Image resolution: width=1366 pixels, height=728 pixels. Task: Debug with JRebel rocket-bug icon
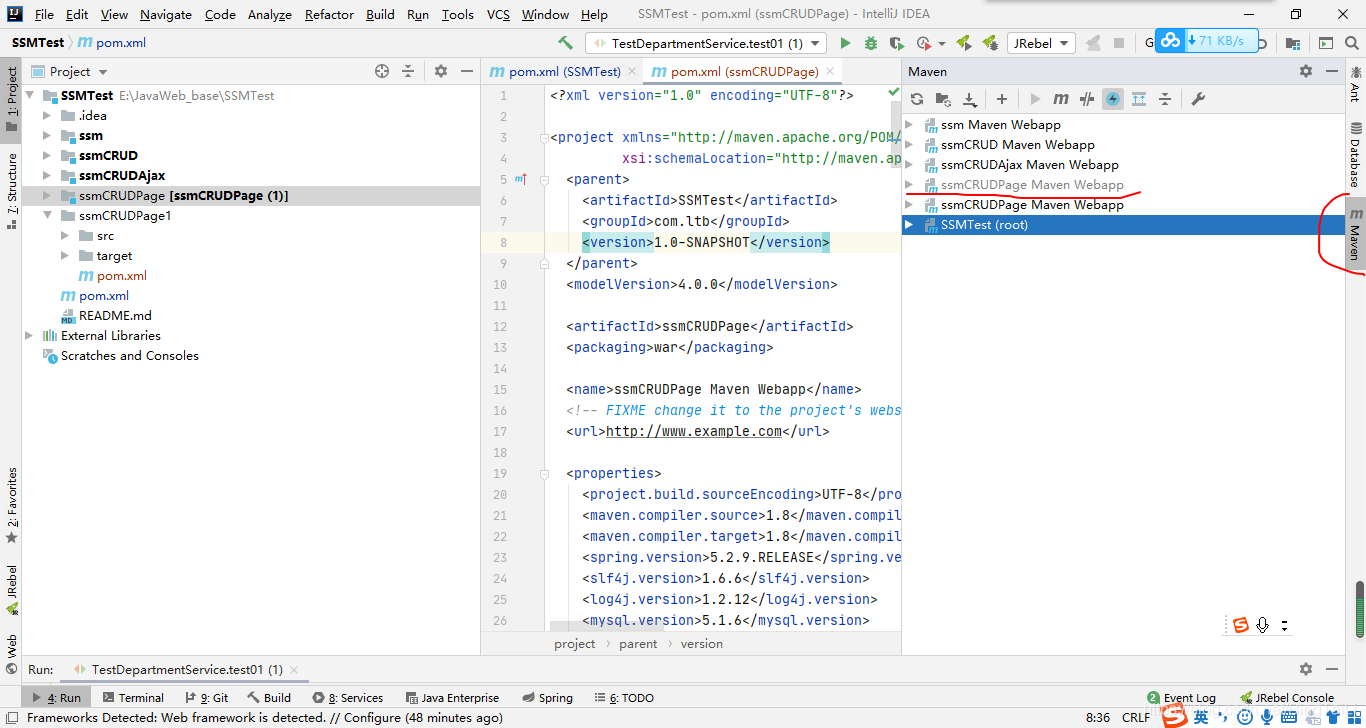(990, 43)
